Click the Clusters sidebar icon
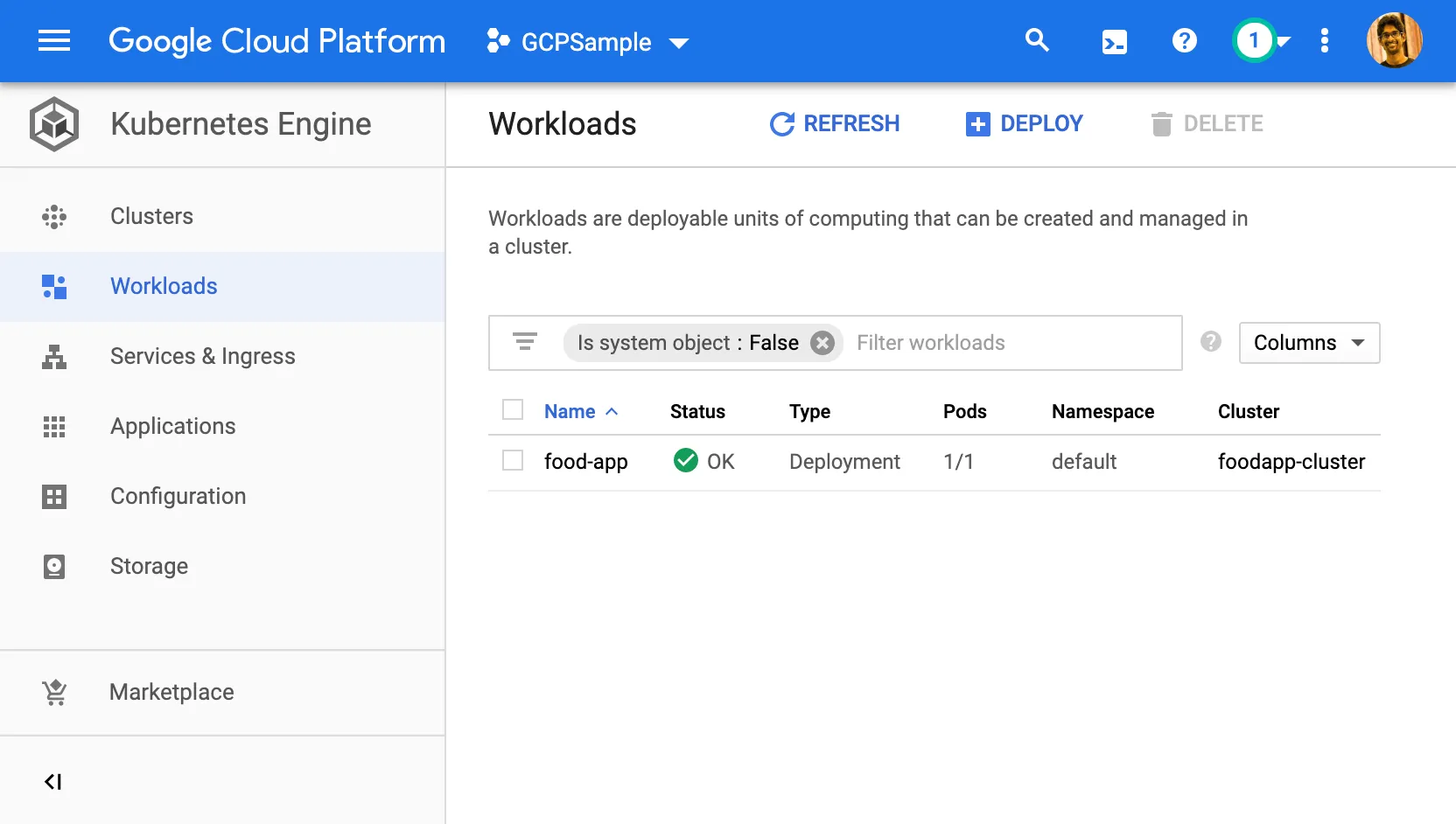1456x824 pixels. pyautogui.click(x=54, y=217)
